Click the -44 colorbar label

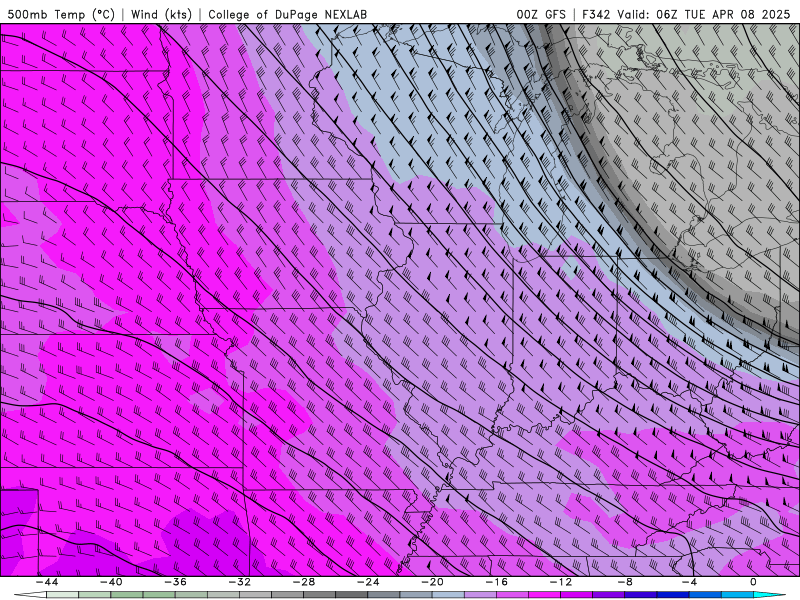(x=47, y=582)
